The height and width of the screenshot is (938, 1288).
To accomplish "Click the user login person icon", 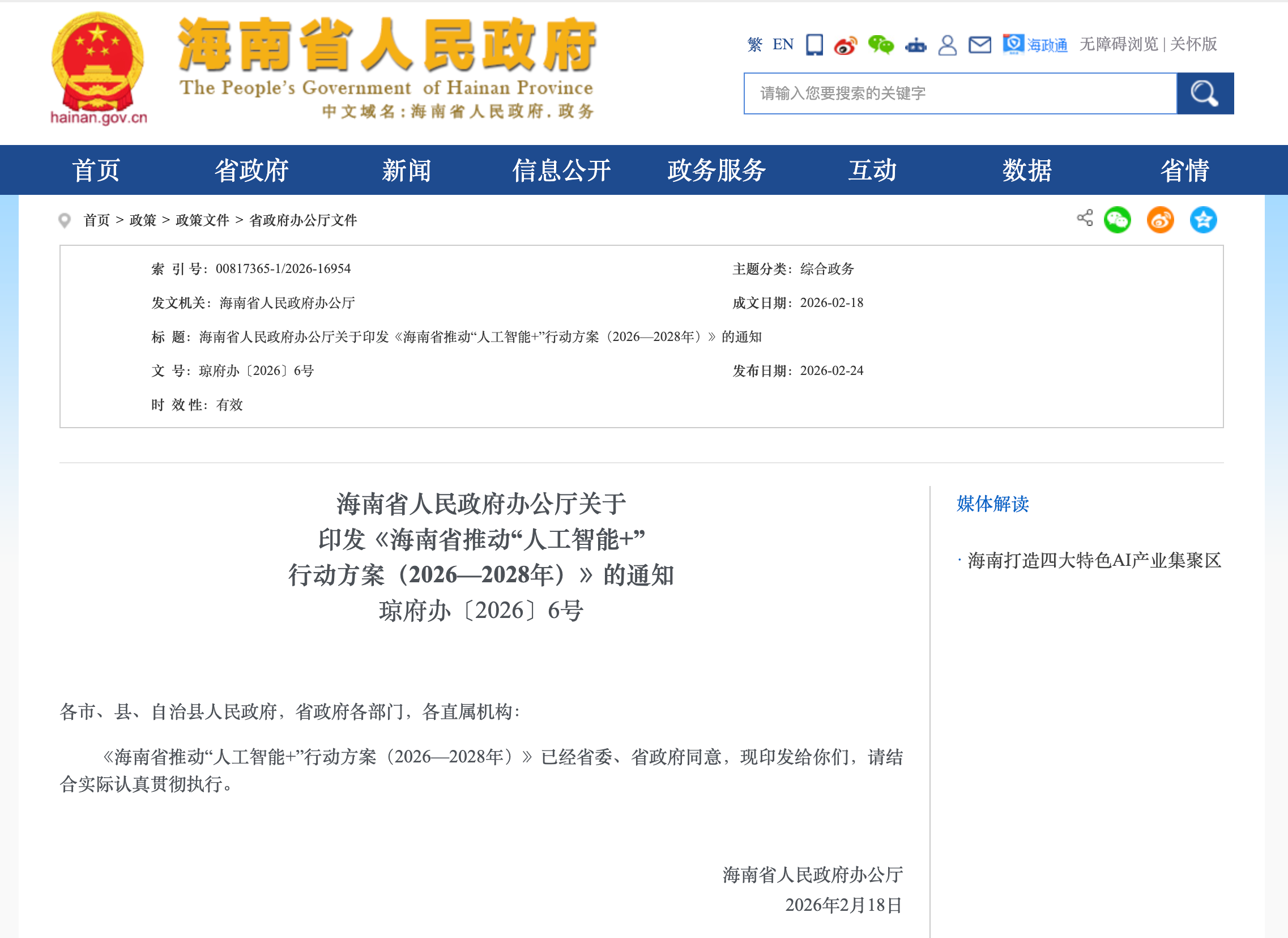I will click(x=947, y=45).
